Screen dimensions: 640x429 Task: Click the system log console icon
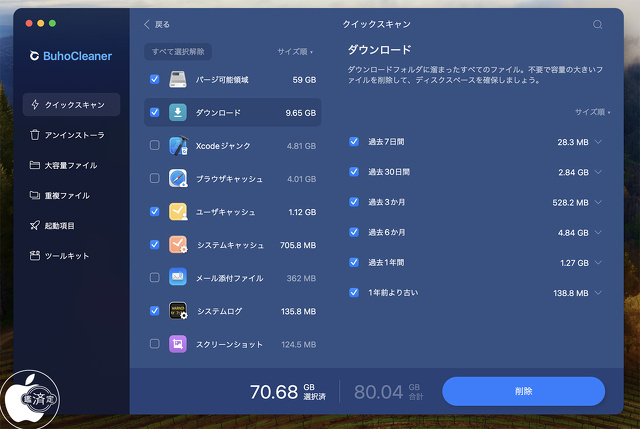[178, 311]
